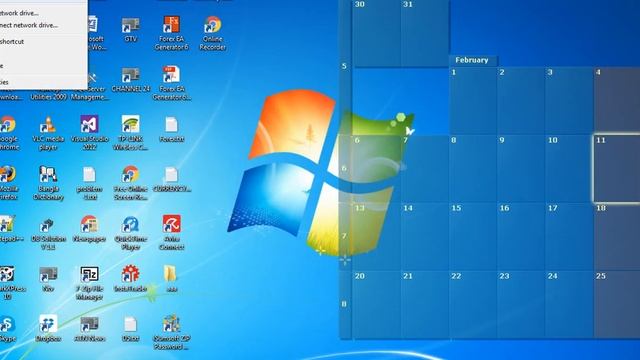
Task: Select February 14 calendar cell
Action: point(424,236)
